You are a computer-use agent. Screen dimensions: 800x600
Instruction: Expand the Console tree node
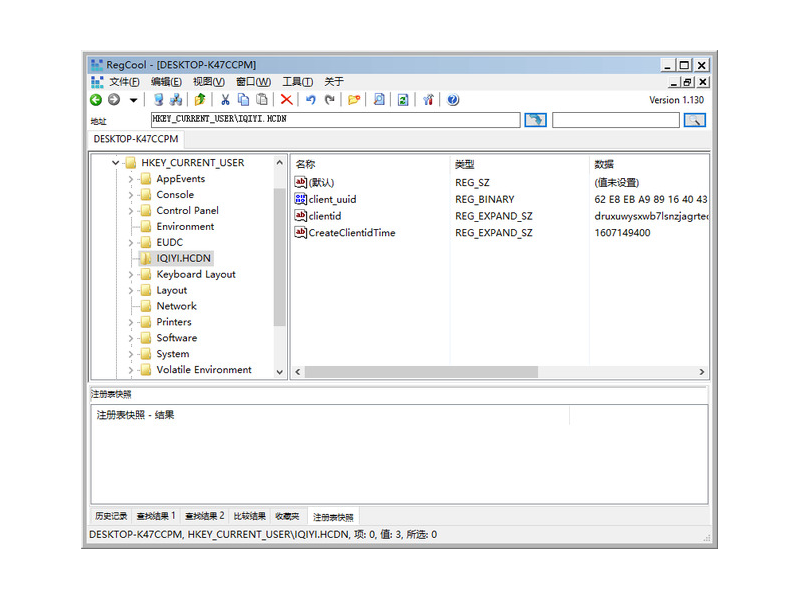point(131,195)
